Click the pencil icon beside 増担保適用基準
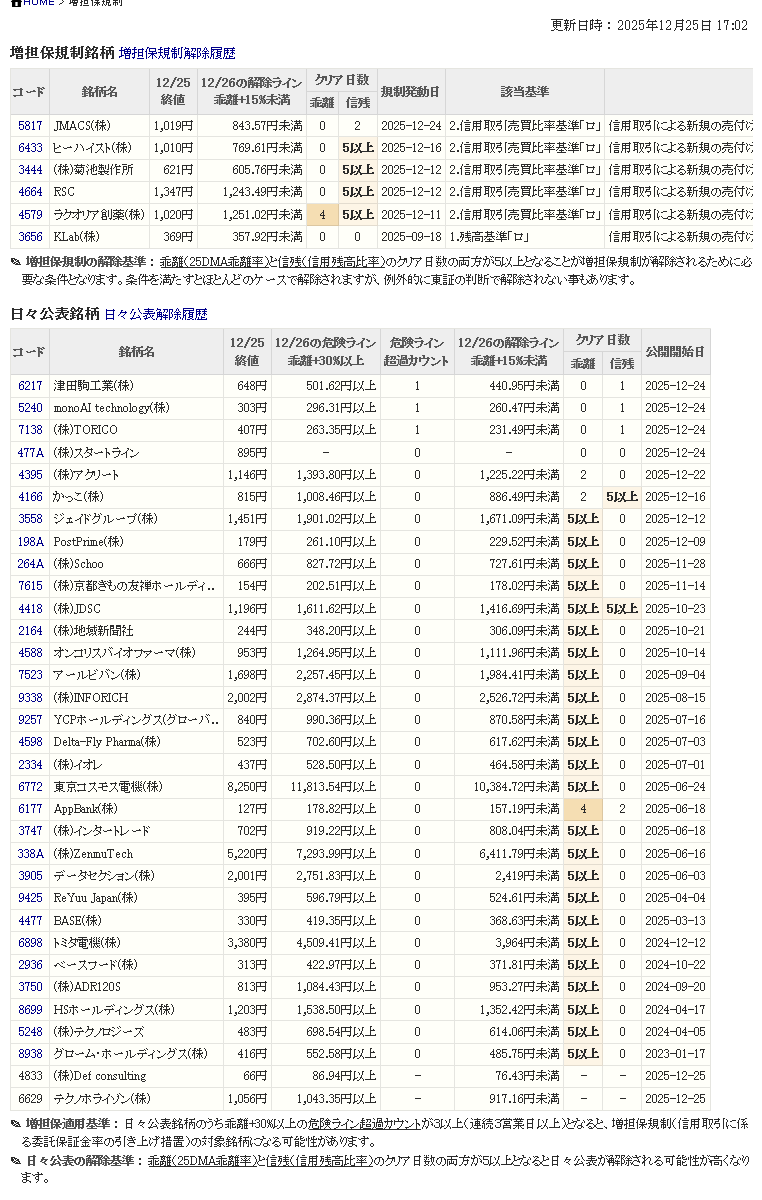Screen dimensions: 762x1200 click(x=15, y=1124)
